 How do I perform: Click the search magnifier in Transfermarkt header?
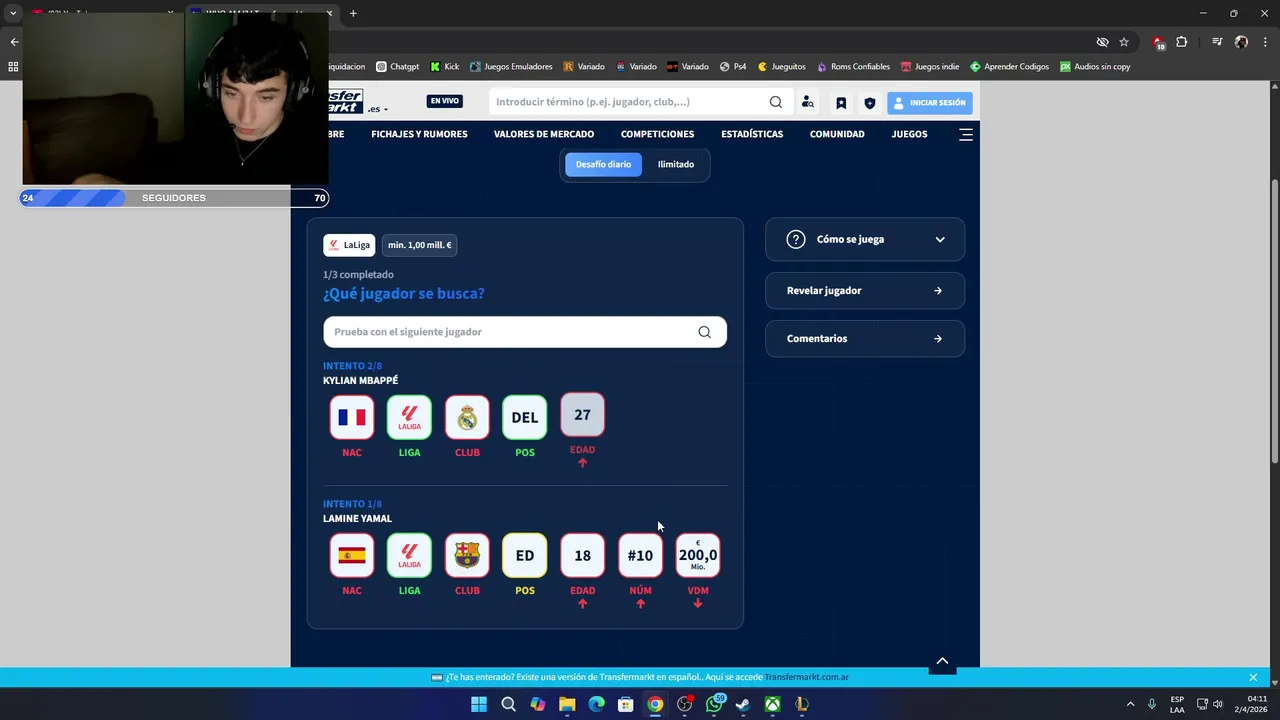click(776, 102)
